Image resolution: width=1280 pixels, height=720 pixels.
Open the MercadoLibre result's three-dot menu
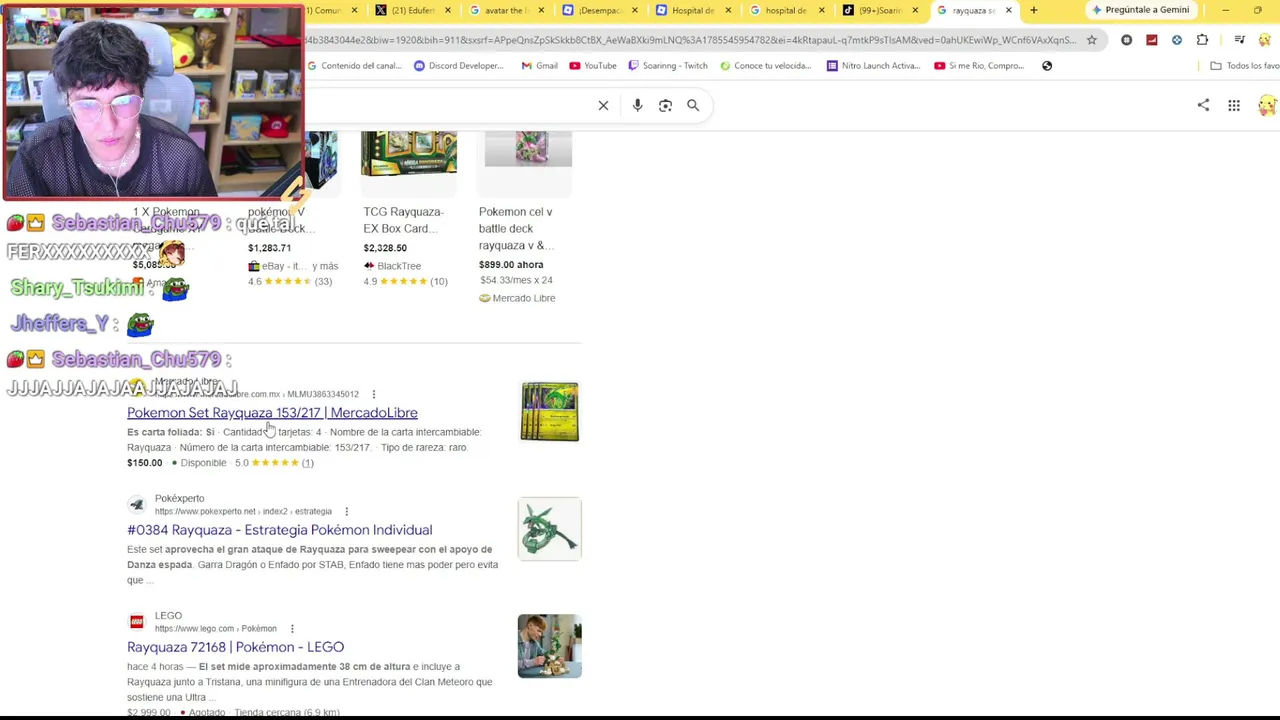coord(374,394)
